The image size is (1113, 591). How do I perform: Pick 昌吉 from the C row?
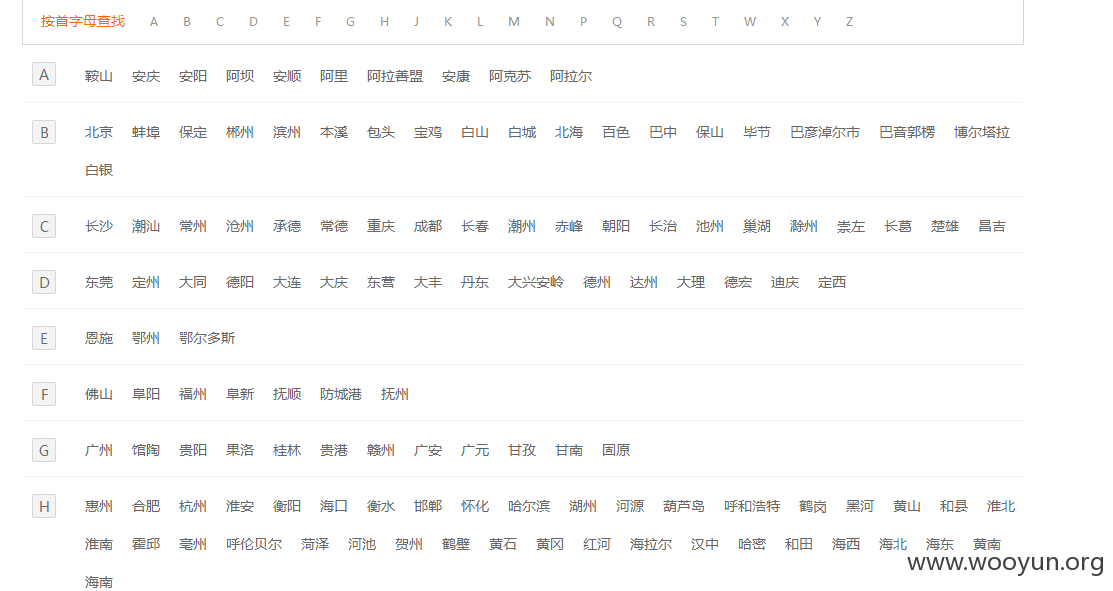(x=992, y=226)
